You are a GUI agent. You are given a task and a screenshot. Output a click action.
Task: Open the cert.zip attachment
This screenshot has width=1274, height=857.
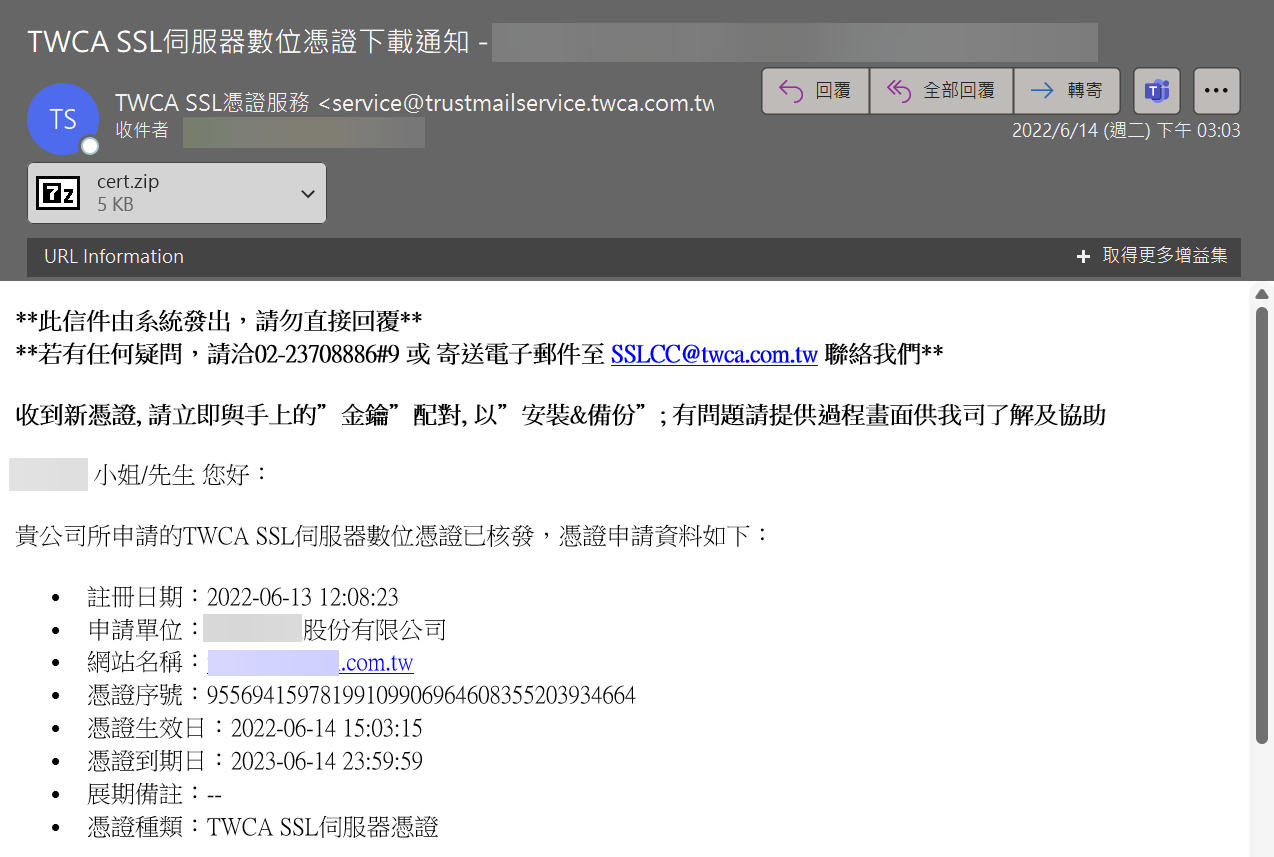(x=177, y=193)
